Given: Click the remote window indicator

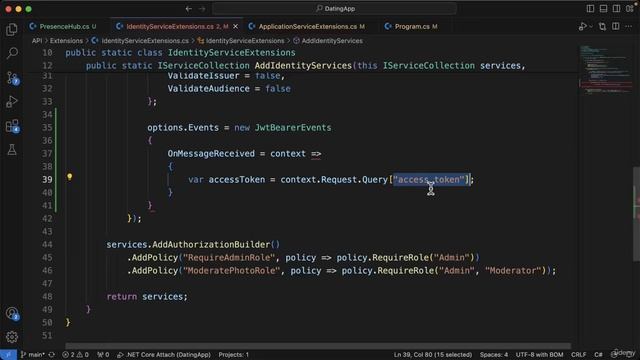Looking at the screenshot, I should point(8,355).
